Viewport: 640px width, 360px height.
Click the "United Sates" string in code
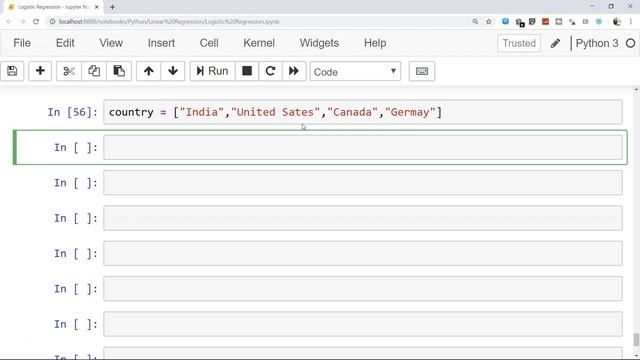tap(276, 112)
